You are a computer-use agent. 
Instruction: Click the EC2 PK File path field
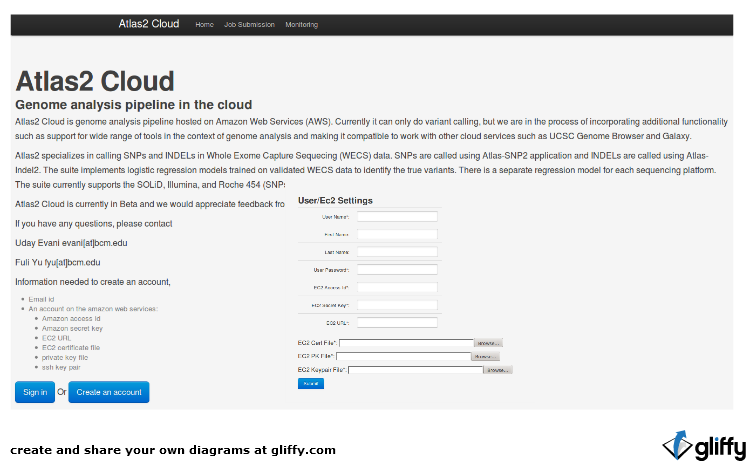(x=403, y=356)
